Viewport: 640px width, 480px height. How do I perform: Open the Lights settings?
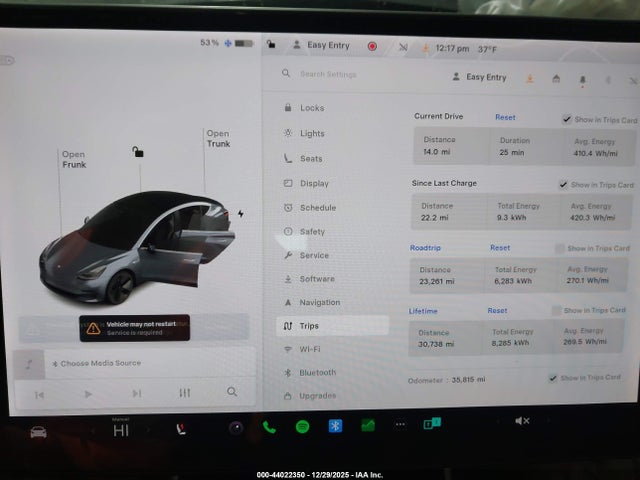click(304, 133)
